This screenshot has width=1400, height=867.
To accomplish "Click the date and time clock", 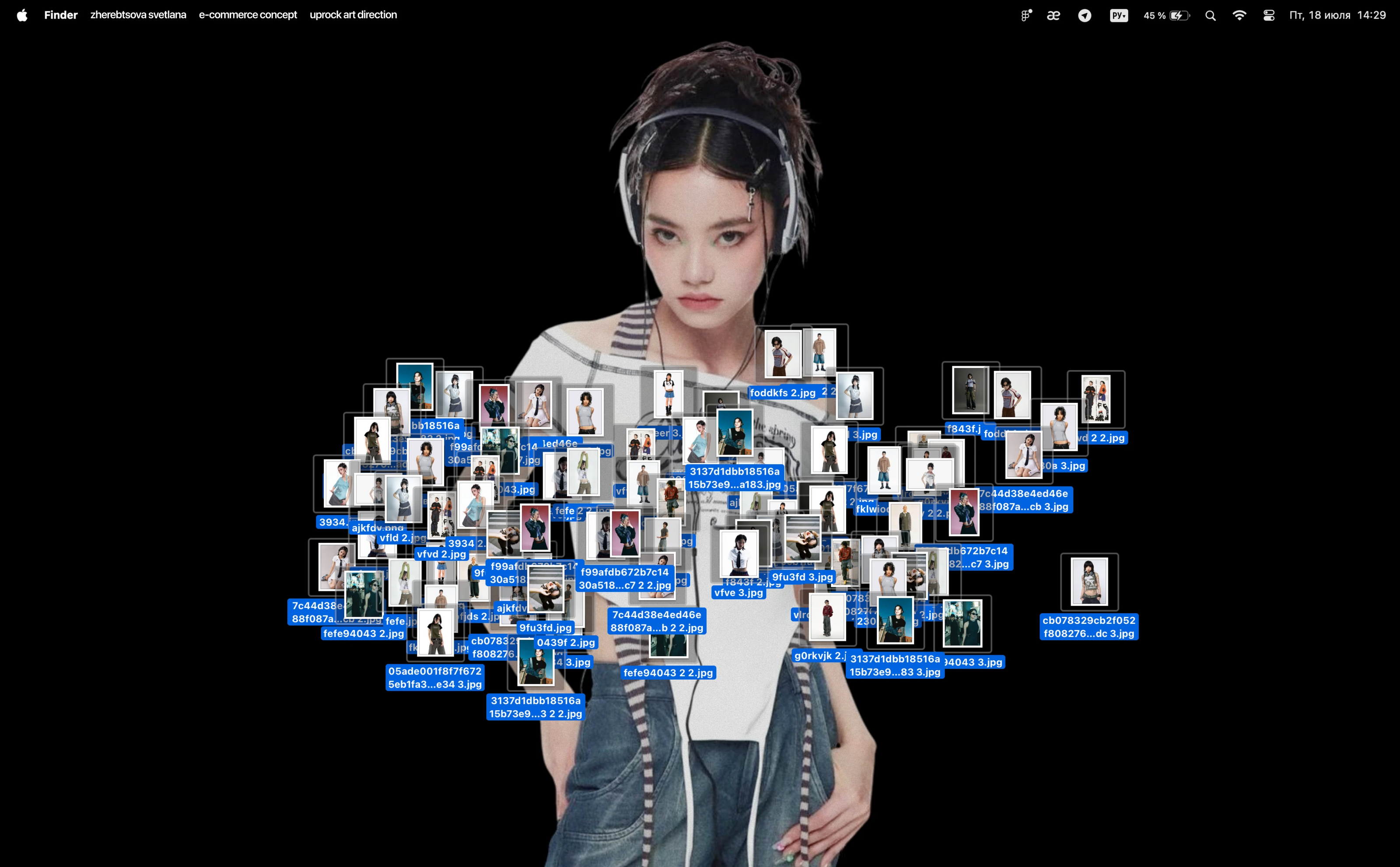I will pos(1337,15).
